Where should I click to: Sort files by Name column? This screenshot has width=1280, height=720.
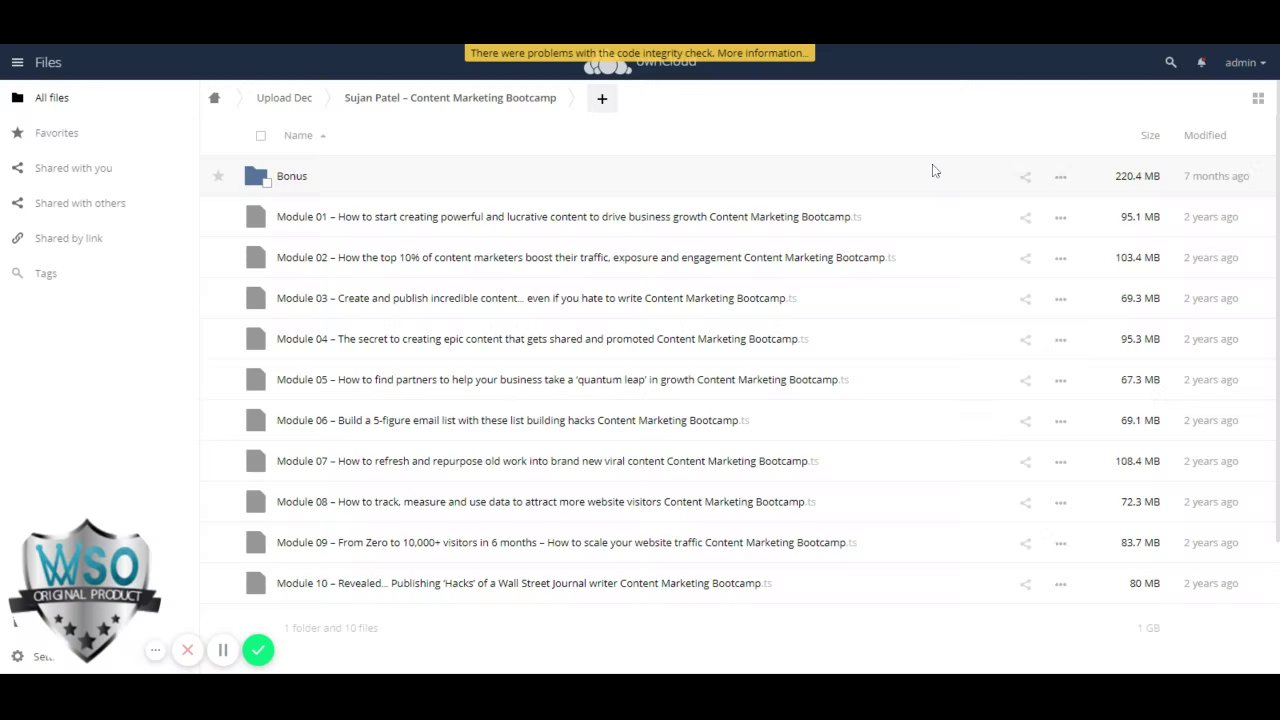click(298, 135)
